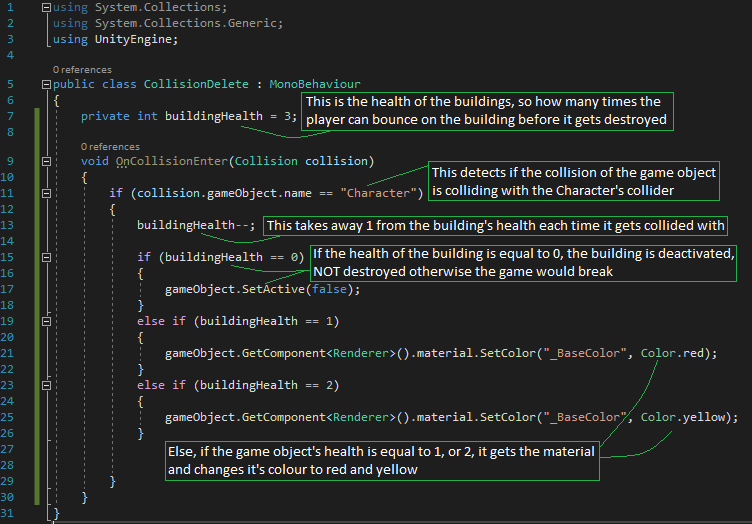Collapse the buildingHealth == 0 if-block toggle
The width and height of the screenshot is (752, 524).
[x=46, y=257]
